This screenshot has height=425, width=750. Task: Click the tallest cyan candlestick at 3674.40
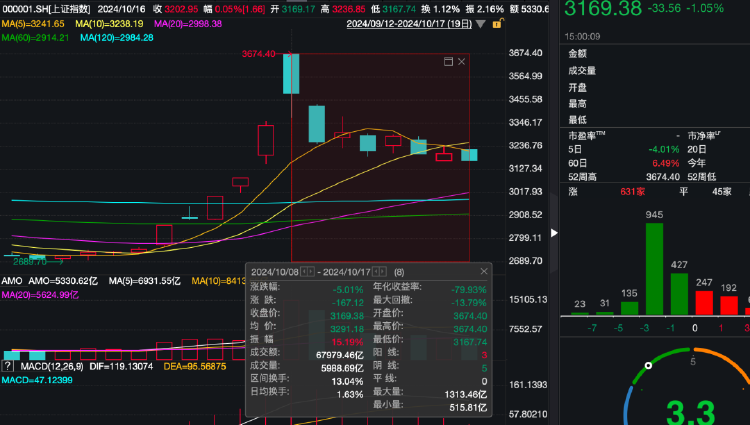click(x=291, y=74)
